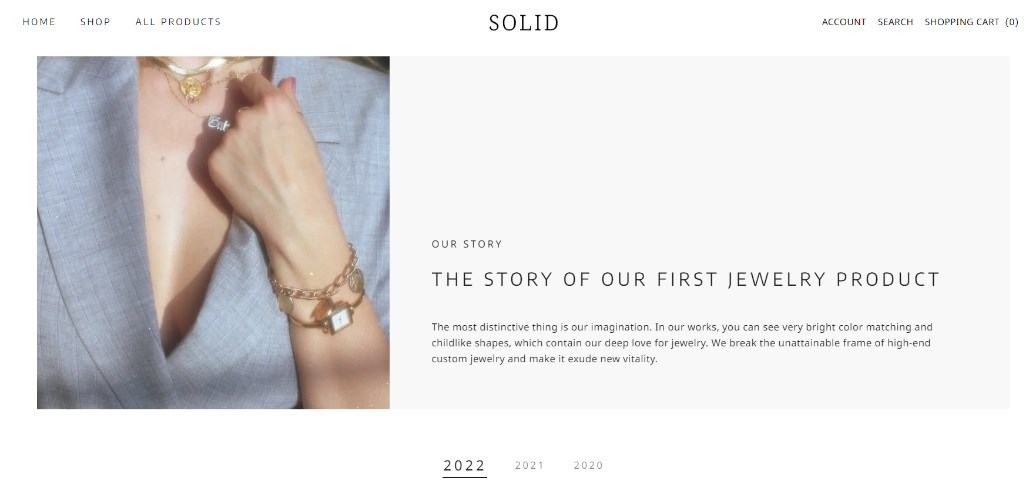1032x480 pixels.
Task: Click the silver ring in the photo
Action: click(219, 122)
